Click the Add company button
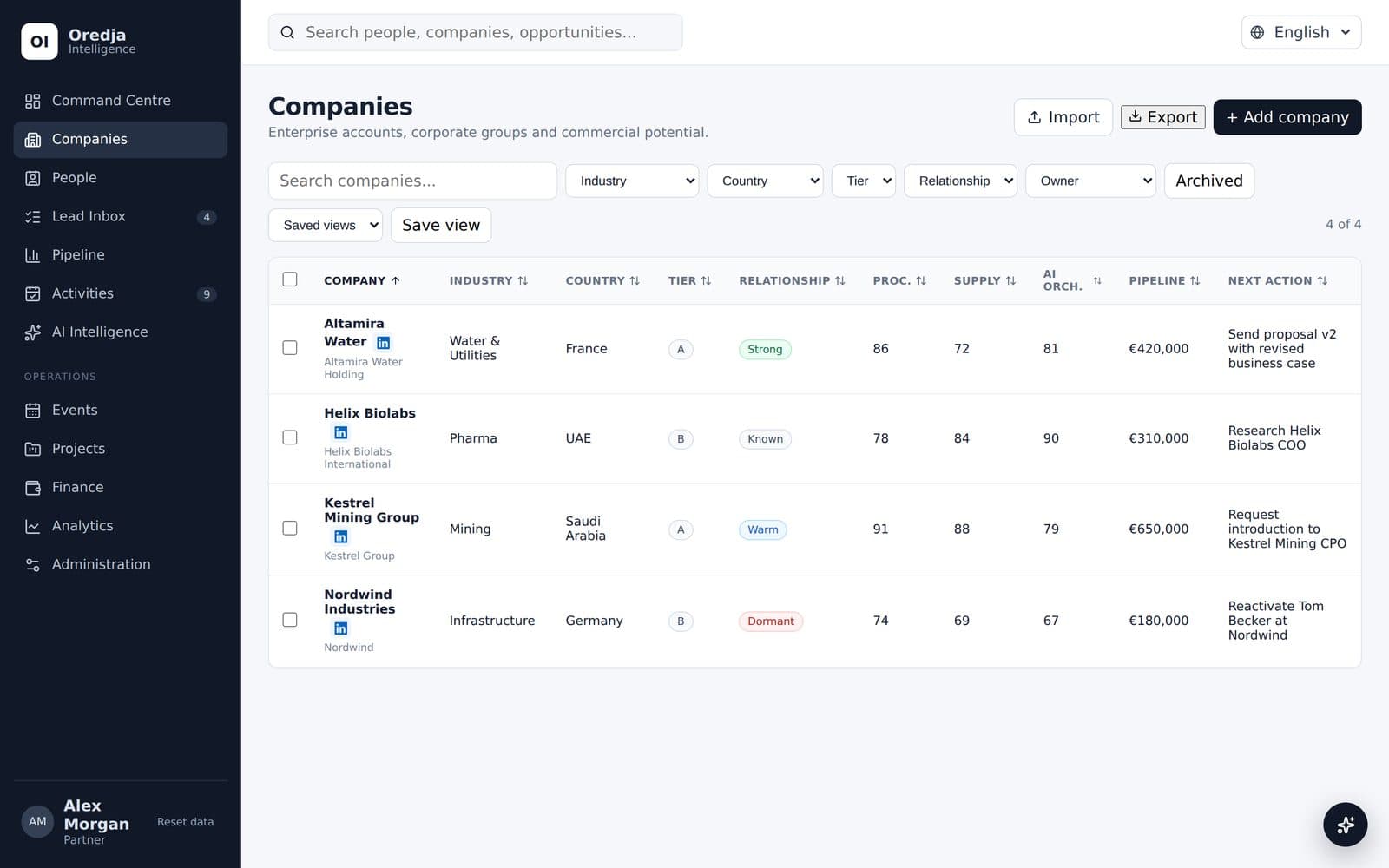This screenshot has height=868, width=1389. click(x=1287, y=117)
